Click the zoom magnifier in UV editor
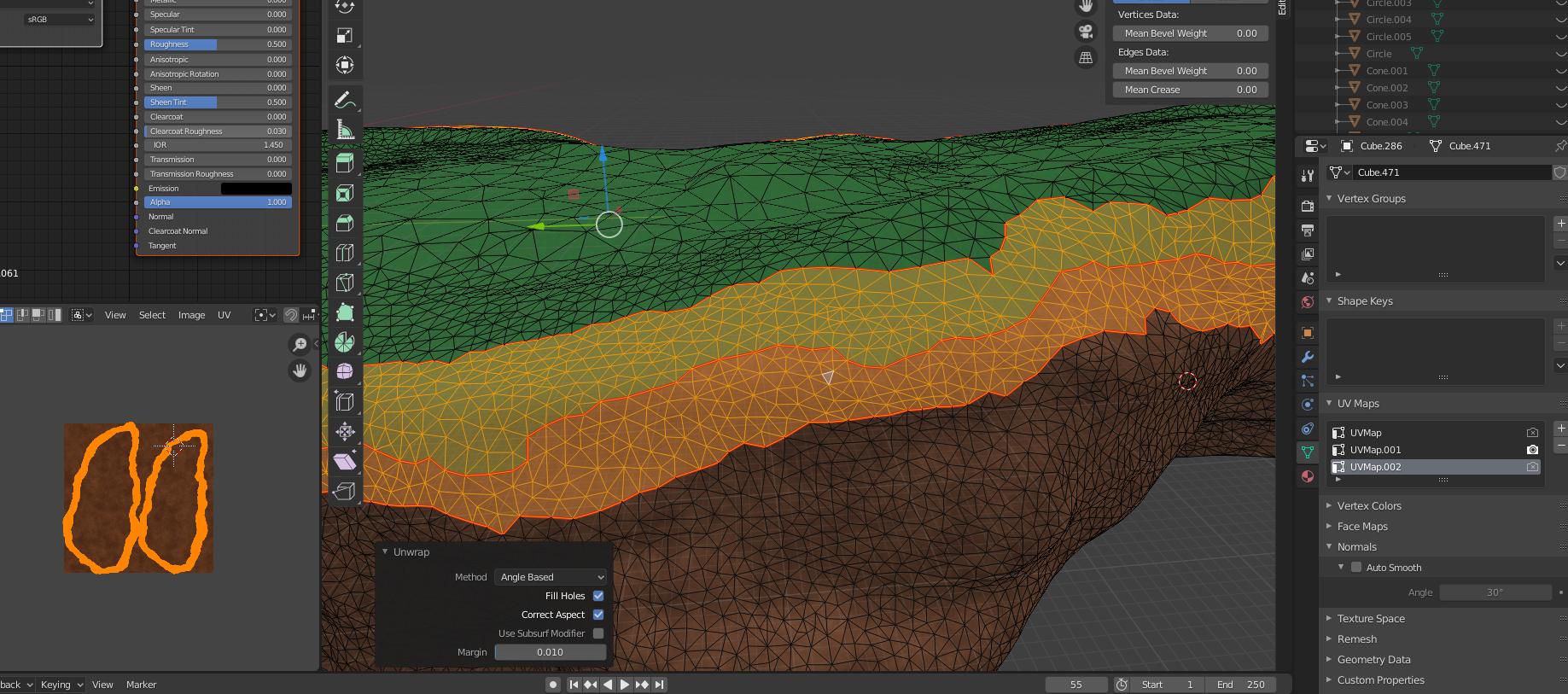This screenshot has height=694, width=1568. (300, 344)
